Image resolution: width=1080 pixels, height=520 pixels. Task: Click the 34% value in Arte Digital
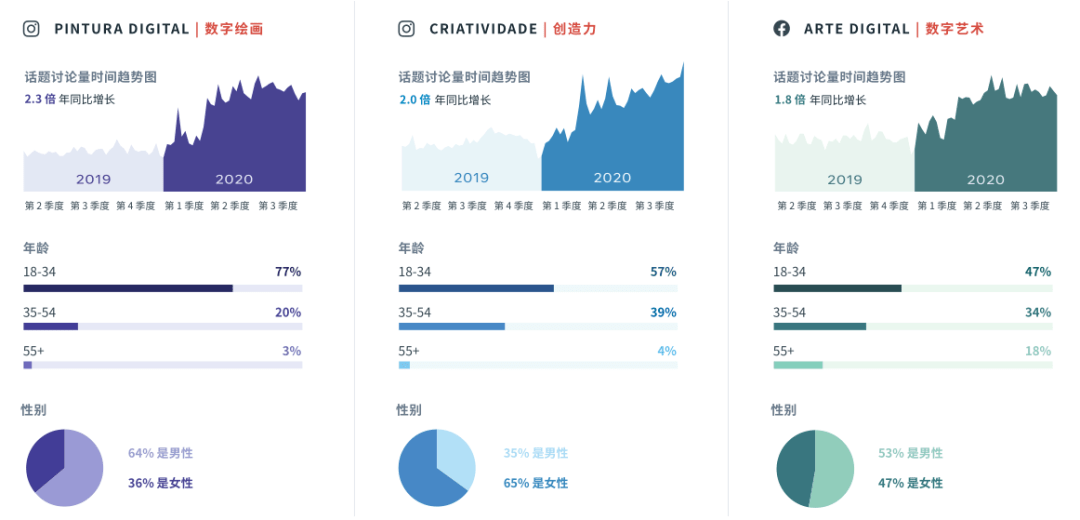1038,312
